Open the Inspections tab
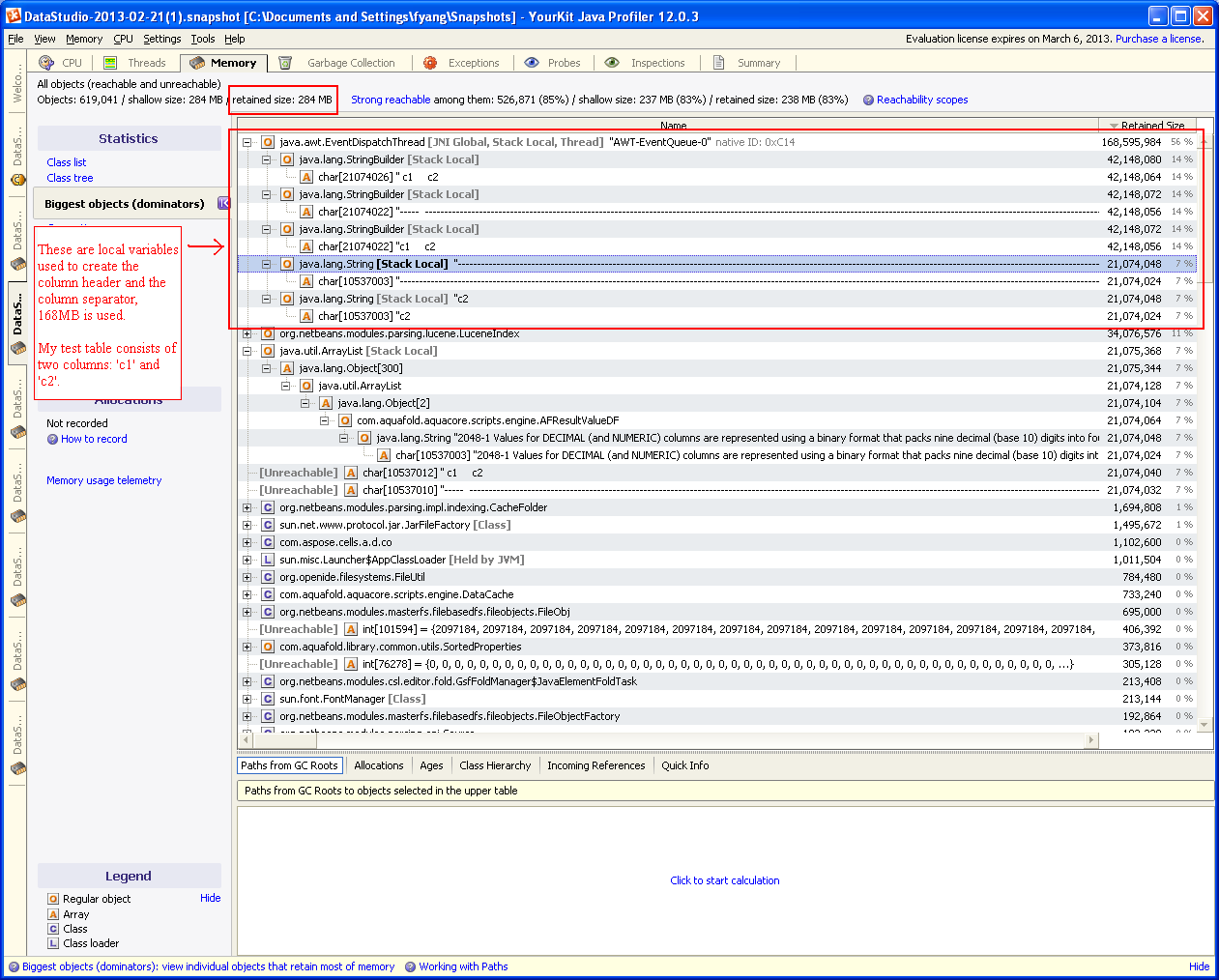Screen dimensions: 1219x980 645,63
